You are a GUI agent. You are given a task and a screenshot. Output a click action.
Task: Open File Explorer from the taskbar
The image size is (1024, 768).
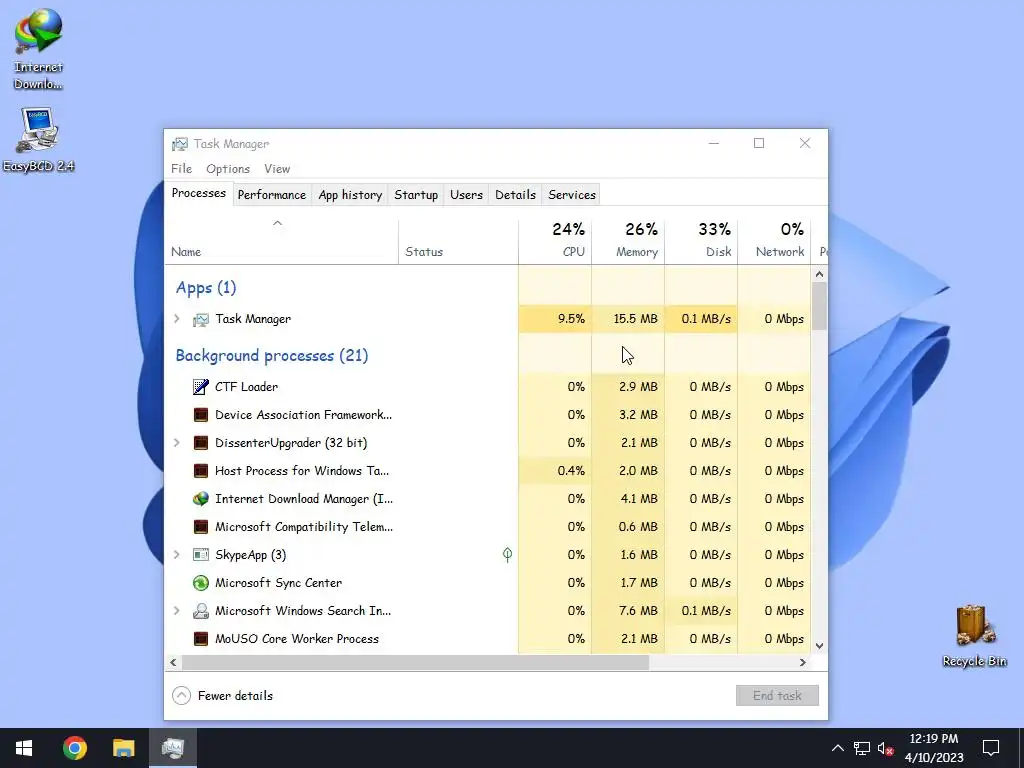(x=123, y=748)
